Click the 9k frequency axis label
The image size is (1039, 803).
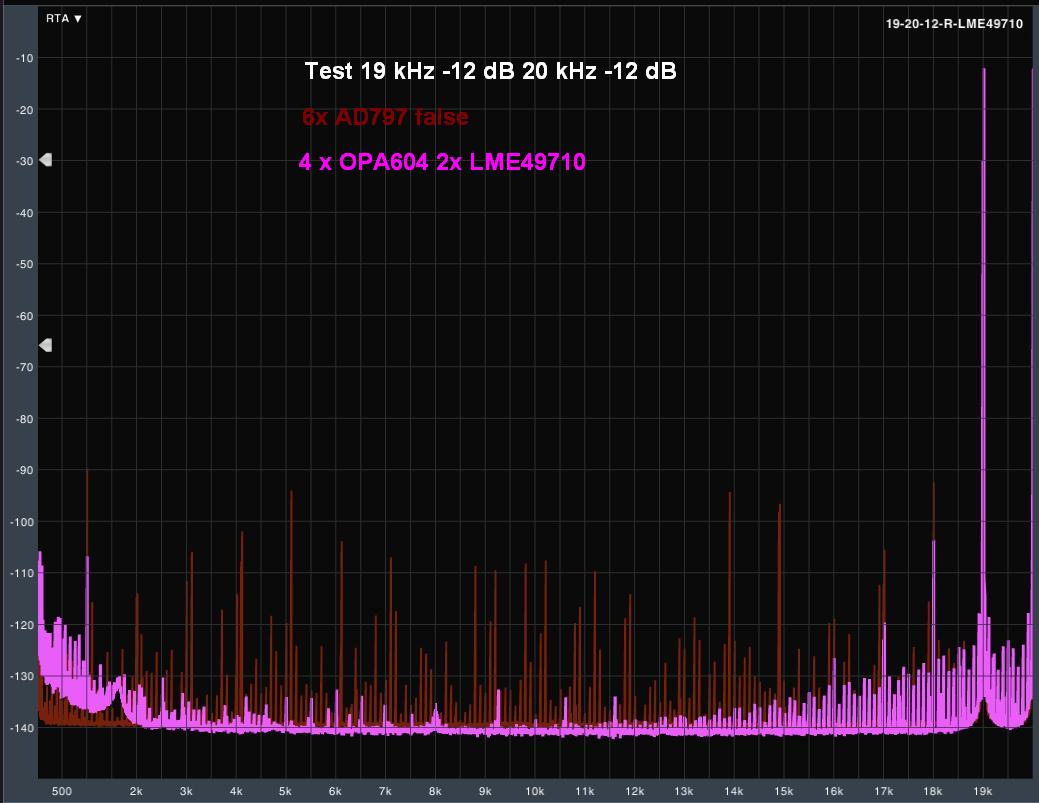pos(485,791)
